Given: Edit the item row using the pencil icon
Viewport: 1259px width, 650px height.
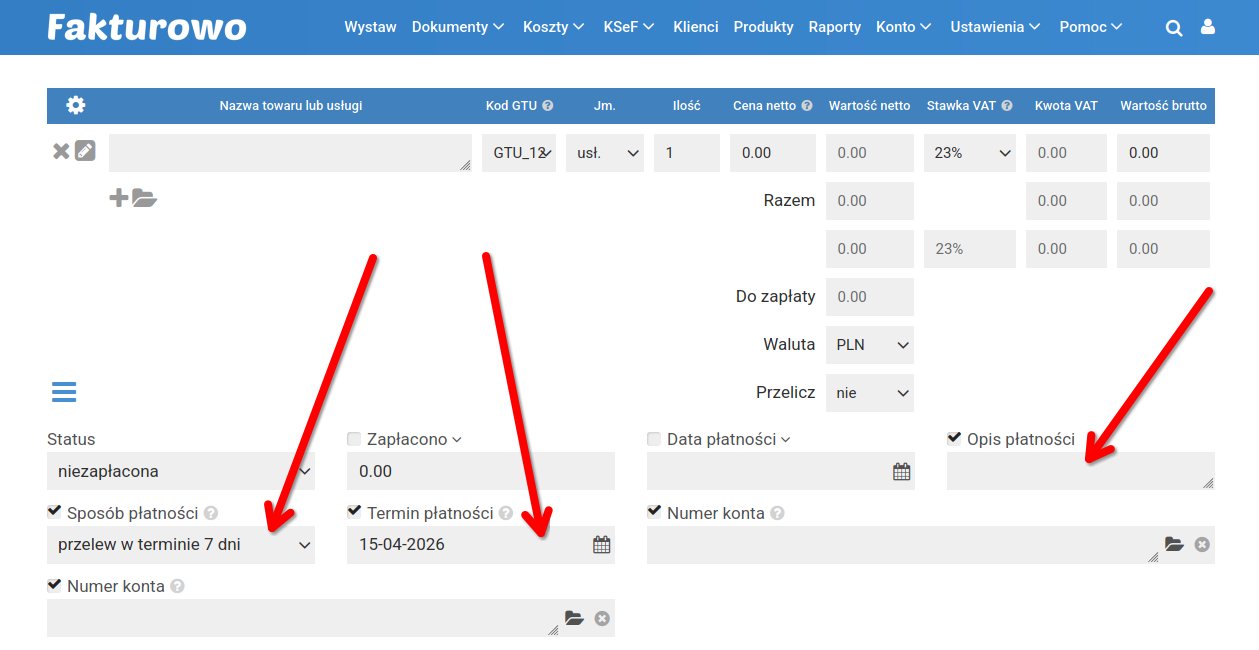Looking at the screenshot, I should [x=85, y=149].
